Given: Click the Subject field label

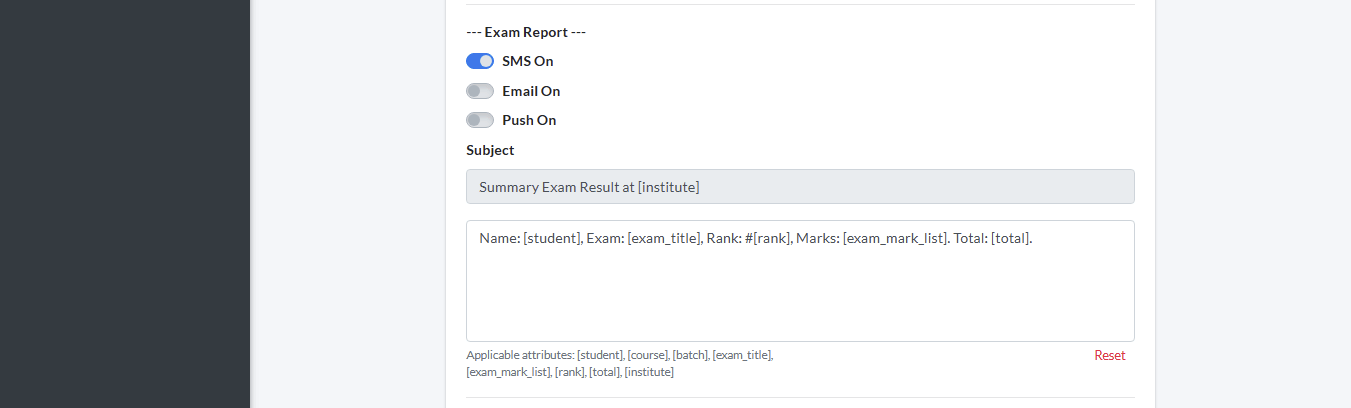Looking at the screenshot, I should [490, 150].
